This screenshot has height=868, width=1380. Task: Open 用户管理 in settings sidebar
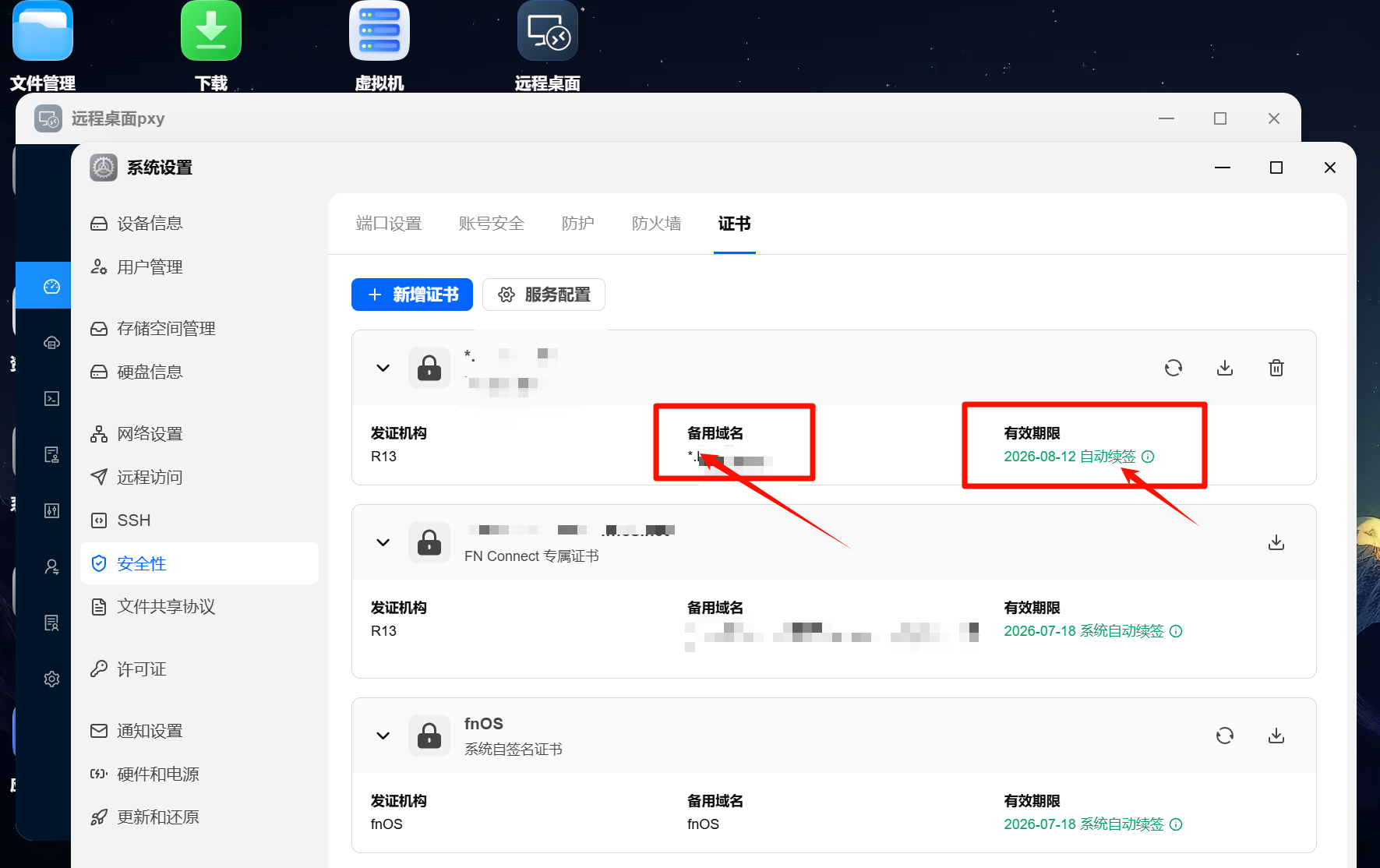click(199, 267)
